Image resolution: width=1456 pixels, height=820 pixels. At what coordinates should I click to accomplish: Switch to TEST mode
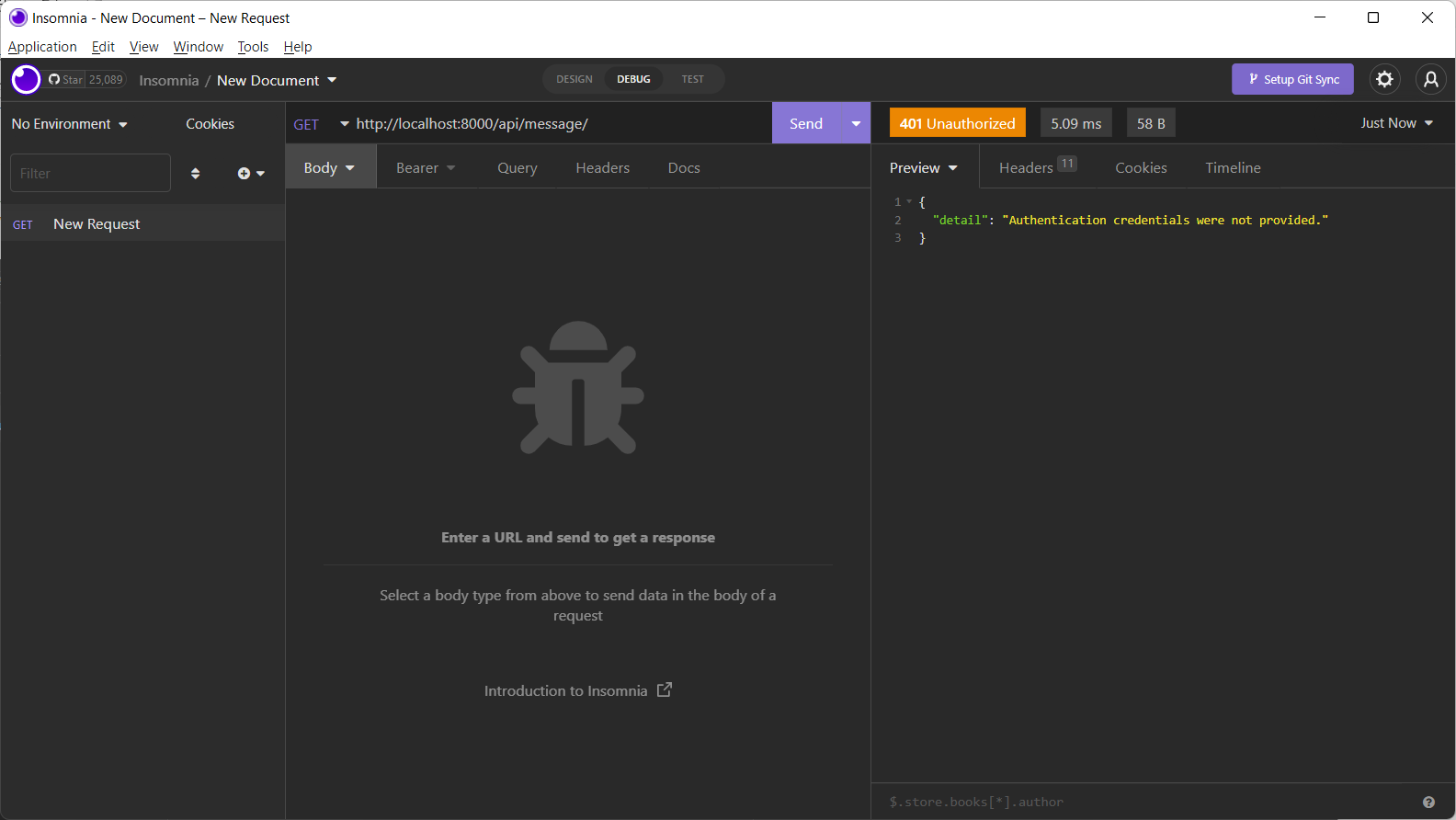[692, 79]
